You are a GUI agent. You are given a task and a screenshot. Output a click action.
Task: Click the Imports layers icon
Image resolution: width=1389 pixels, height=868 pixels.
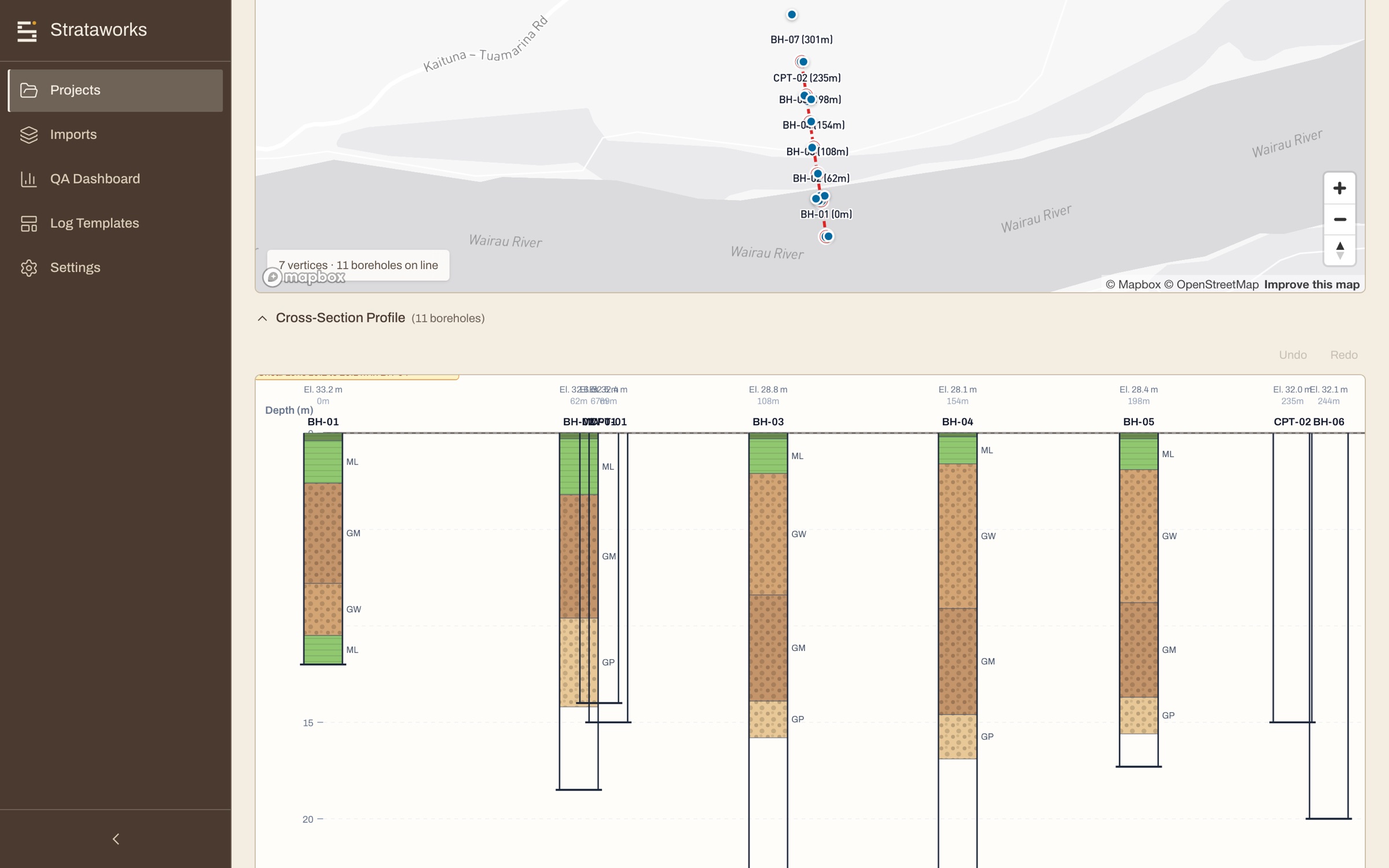29,135
